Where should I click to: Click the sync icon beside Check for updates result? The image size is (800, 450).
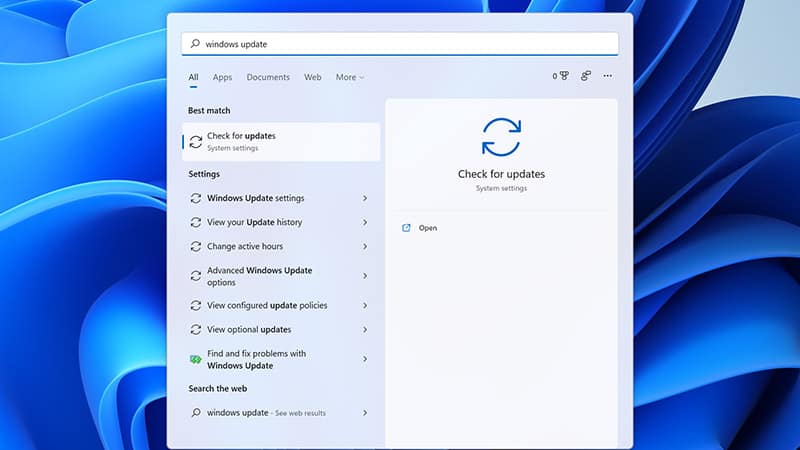196,142
